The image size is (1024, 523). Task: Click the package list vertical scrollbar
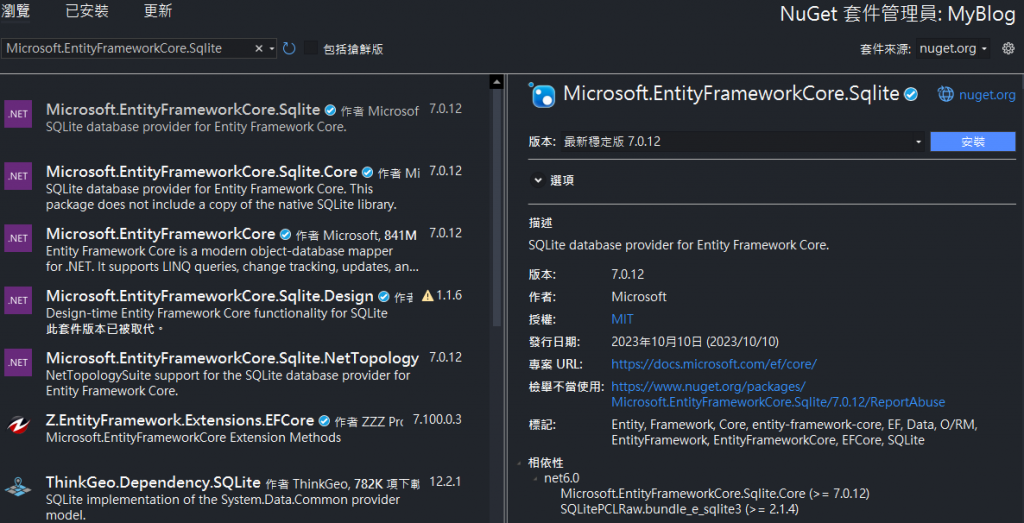click(x=496, y=209)
